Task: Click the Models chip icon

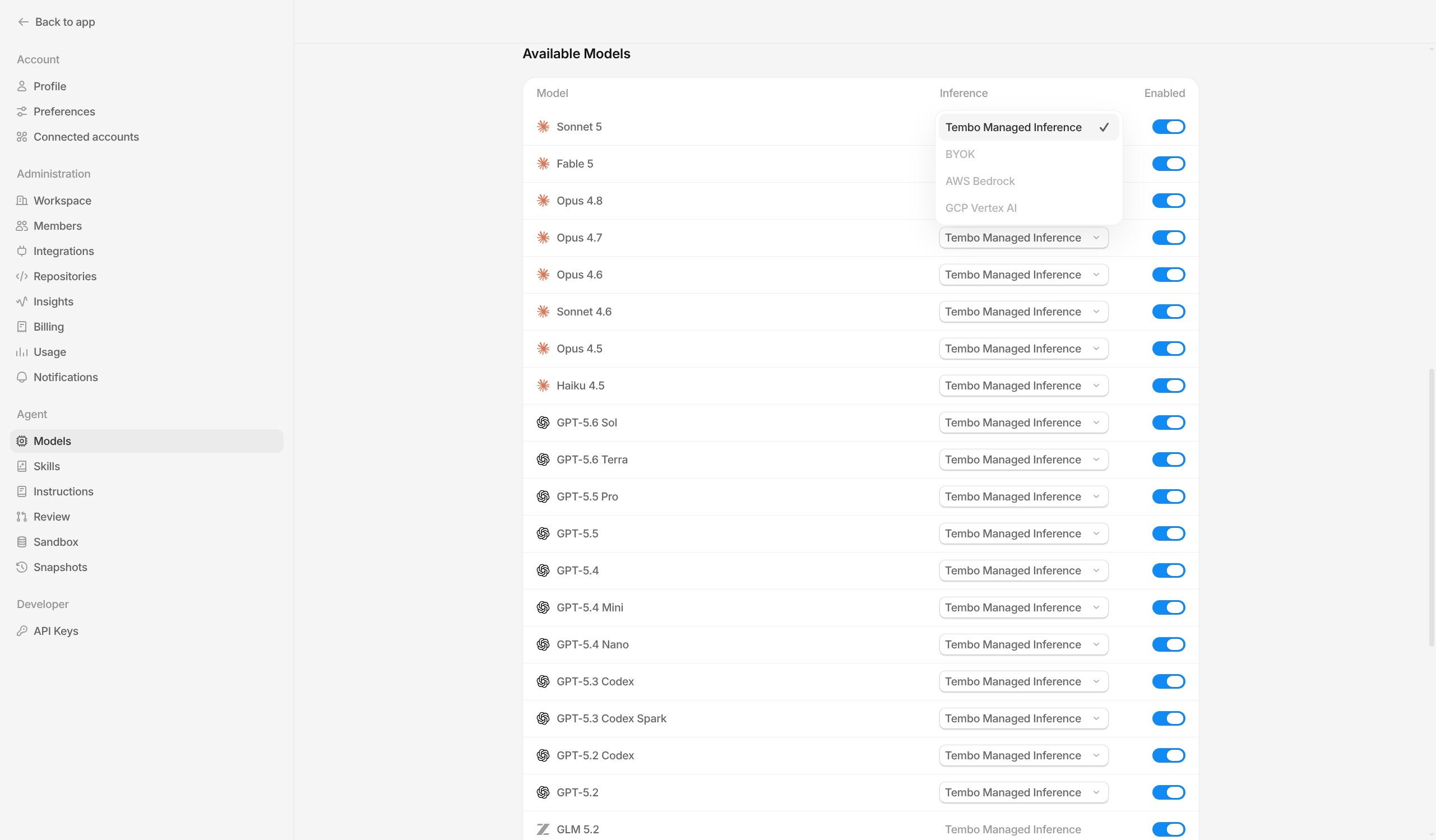Action: pyautogui.click(x=22, y=441)
